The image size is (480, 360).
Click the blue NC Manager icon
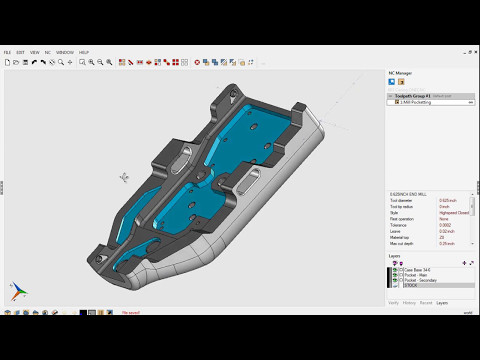392,82
